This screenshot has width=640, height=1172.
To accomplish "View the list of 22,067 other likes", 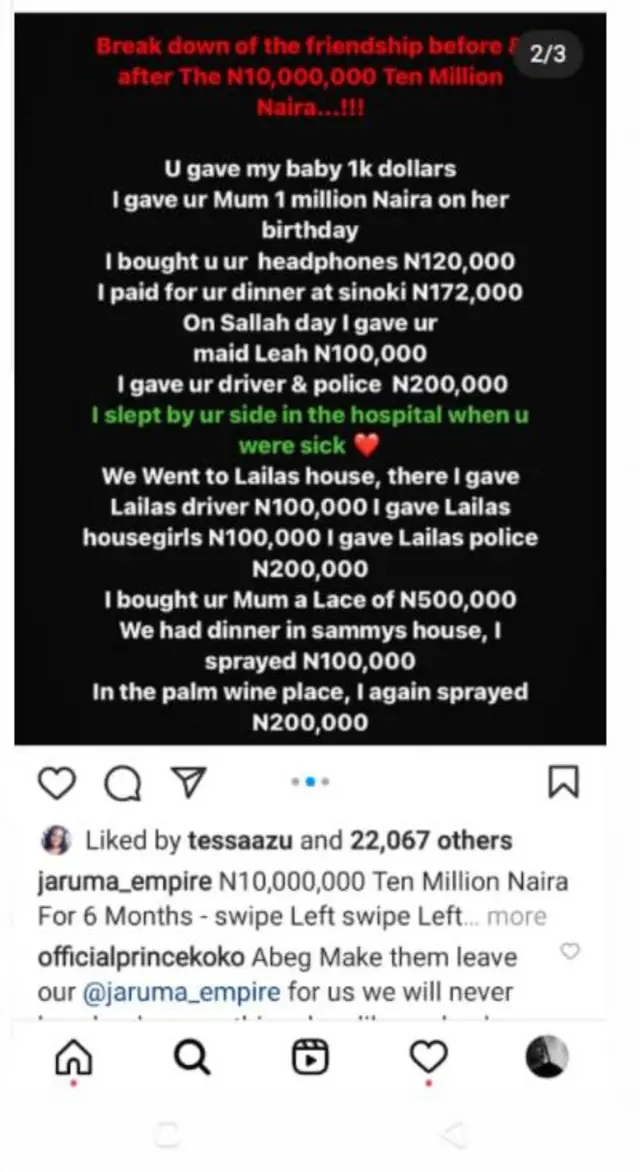I will coord(431,841).
